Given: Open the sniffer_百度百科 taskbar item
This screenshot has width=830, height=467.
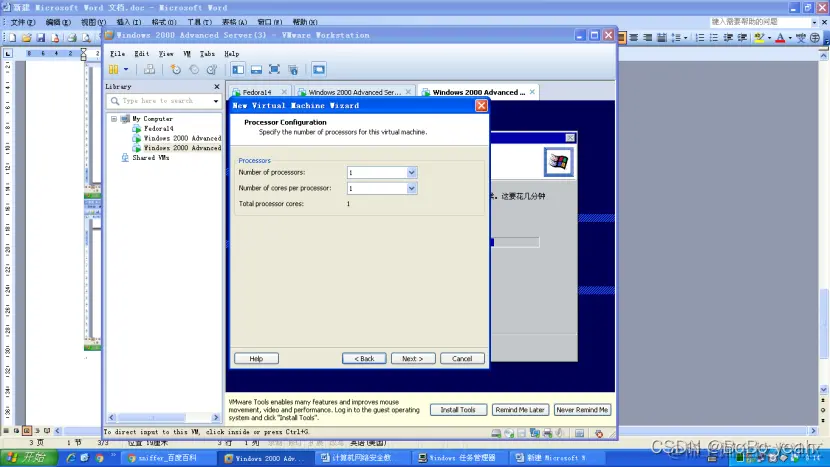Looking at the screenshot, I should pyautogui.click(x=166, y=458).
